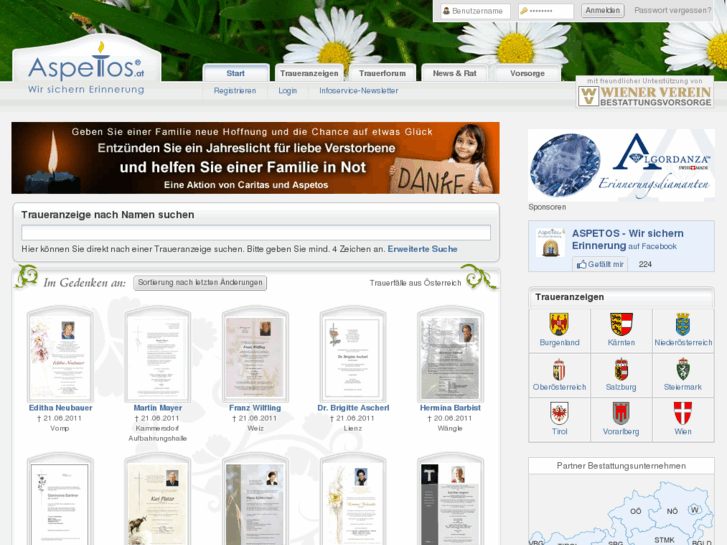
Task: Click ASPETOS - Wir sichern Erinnerung Facebook title
Action: point(628,239)
